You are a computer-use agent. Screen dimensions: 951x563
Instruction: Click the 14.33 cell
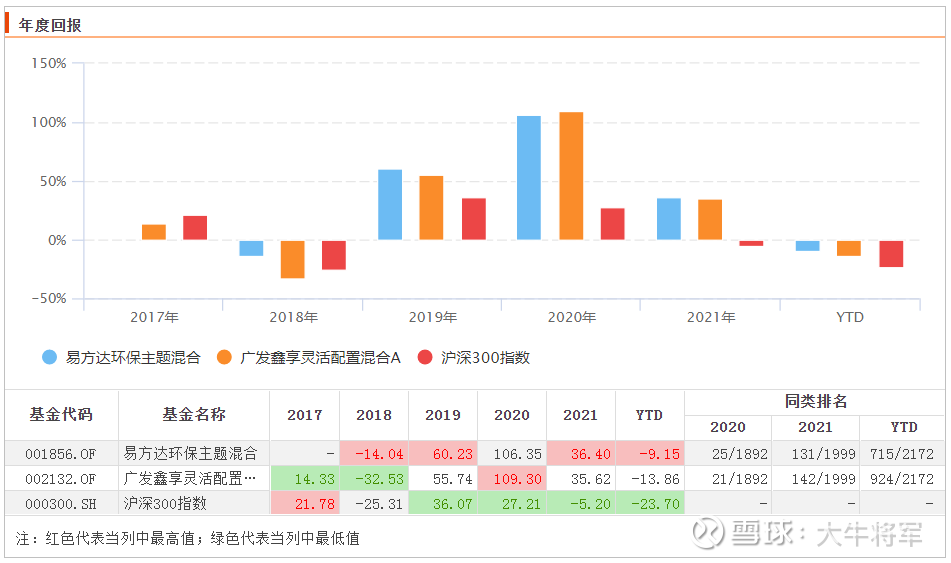coord(305,479)
